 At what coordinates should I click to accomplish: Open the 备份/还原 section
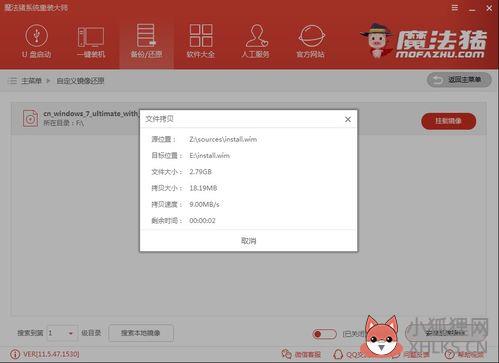pyautogui.click(x=146, y=41)
